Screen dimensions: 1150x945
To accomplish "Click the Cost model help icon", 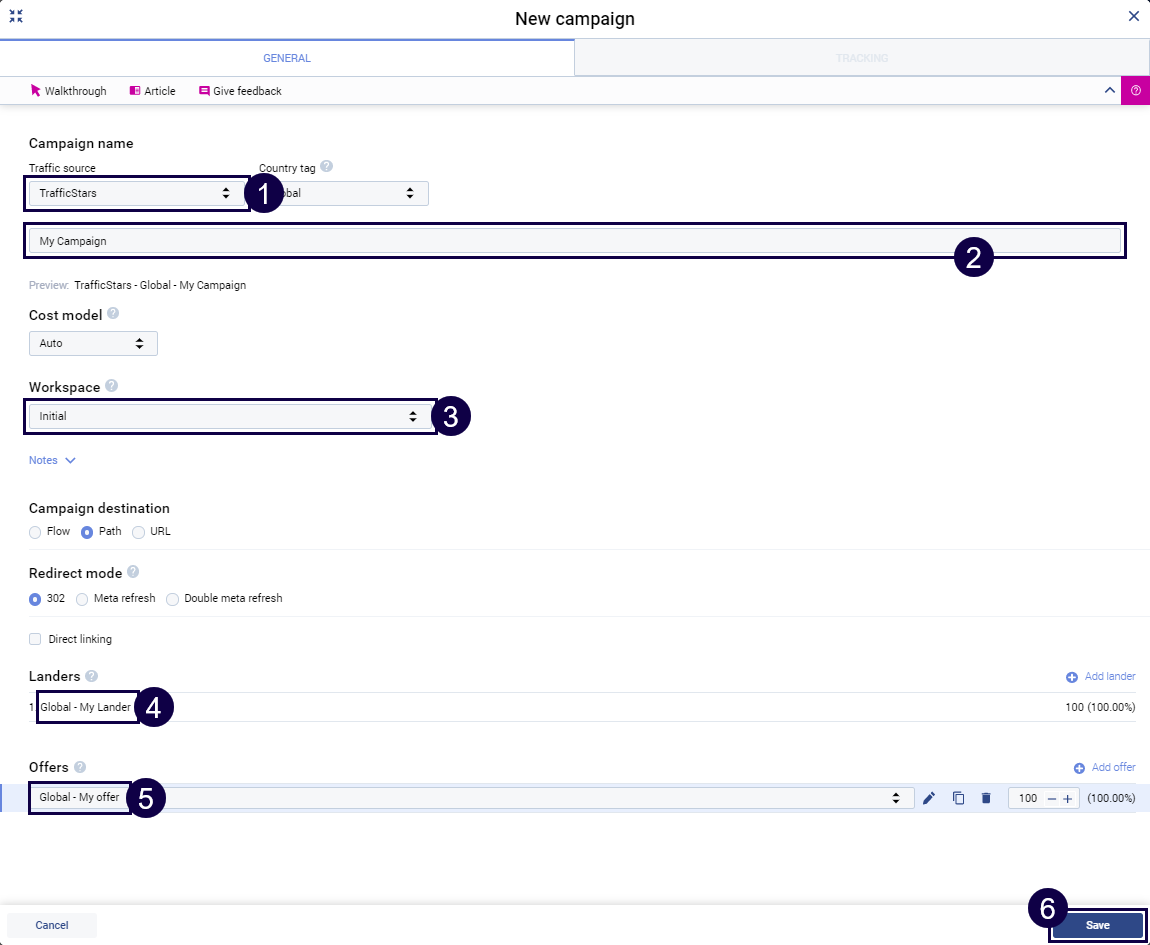I will click(113, 314).
